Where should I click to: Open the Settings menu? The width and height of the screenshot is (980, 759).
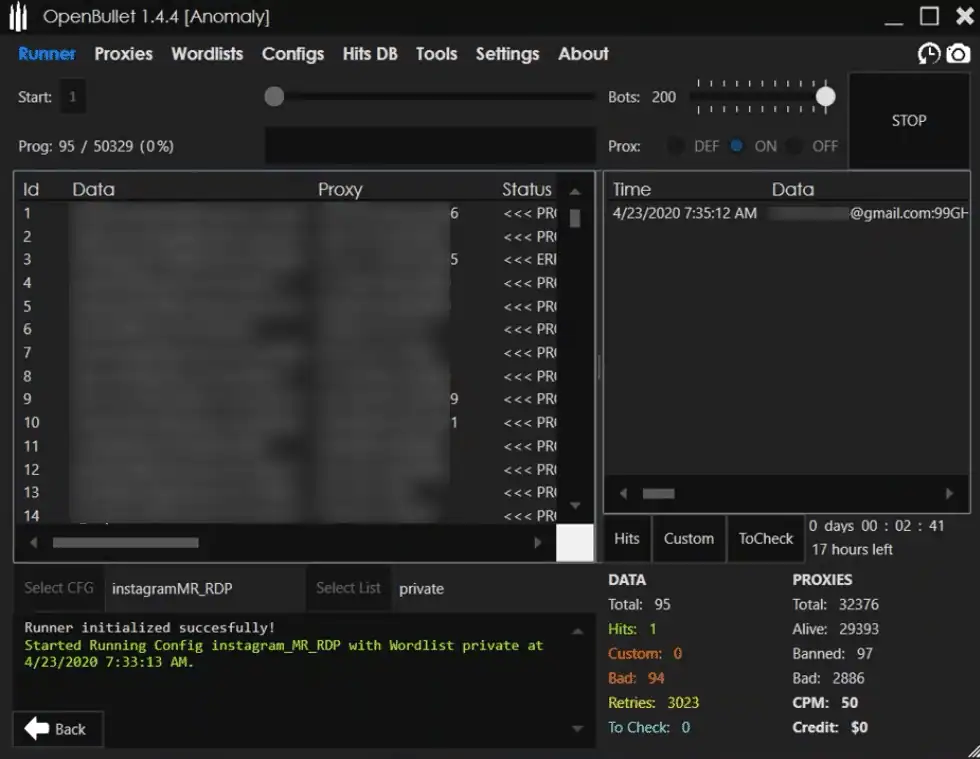point(507,54)
